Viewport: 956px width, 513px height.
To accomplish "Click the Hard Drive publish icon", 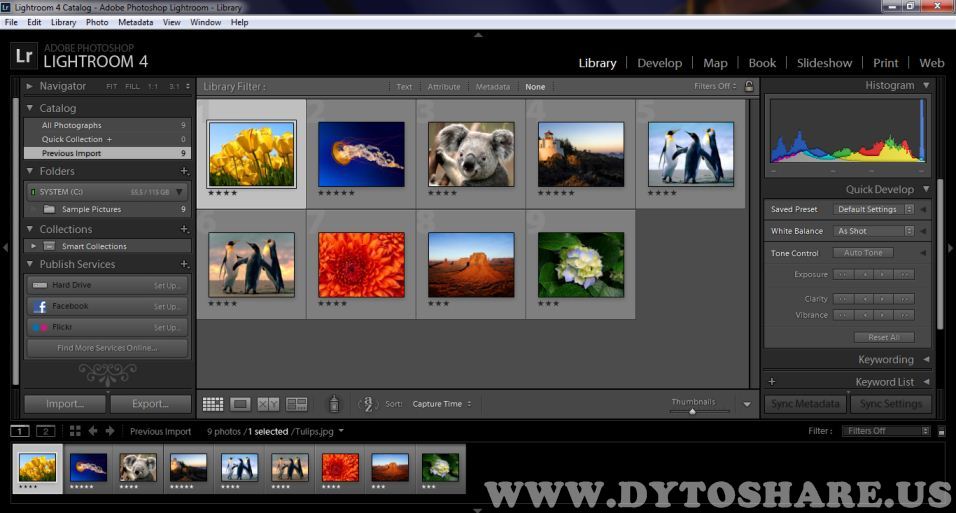I will [40, 285].
